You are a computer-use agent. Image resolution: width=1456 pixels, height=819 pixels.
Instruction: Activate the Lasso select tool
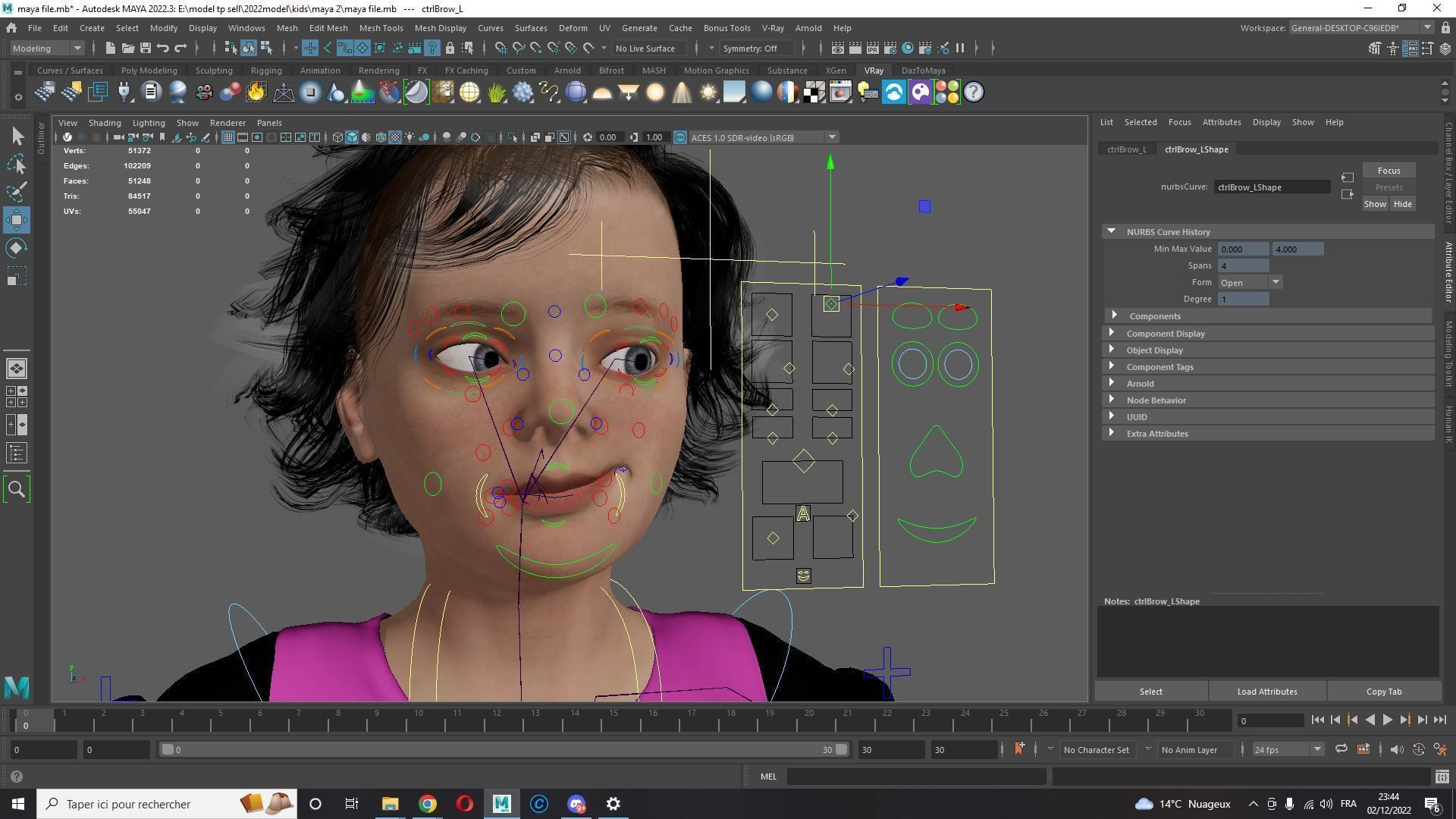[17, 164]
